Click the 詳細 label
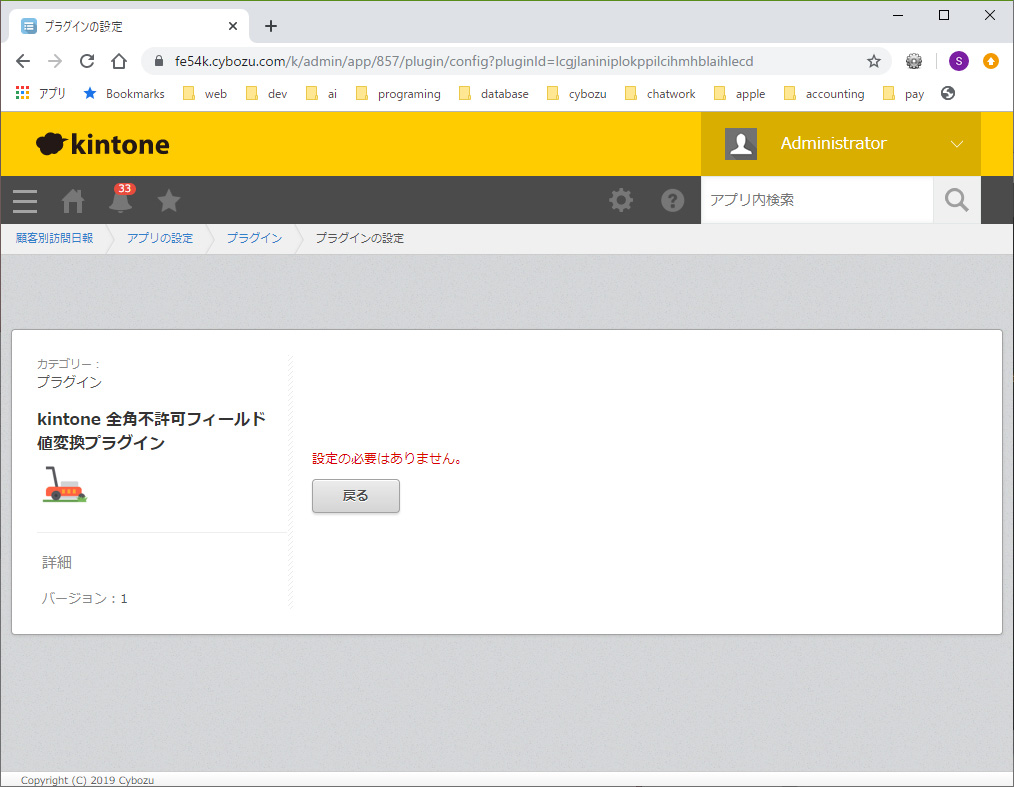 point(57,563)
